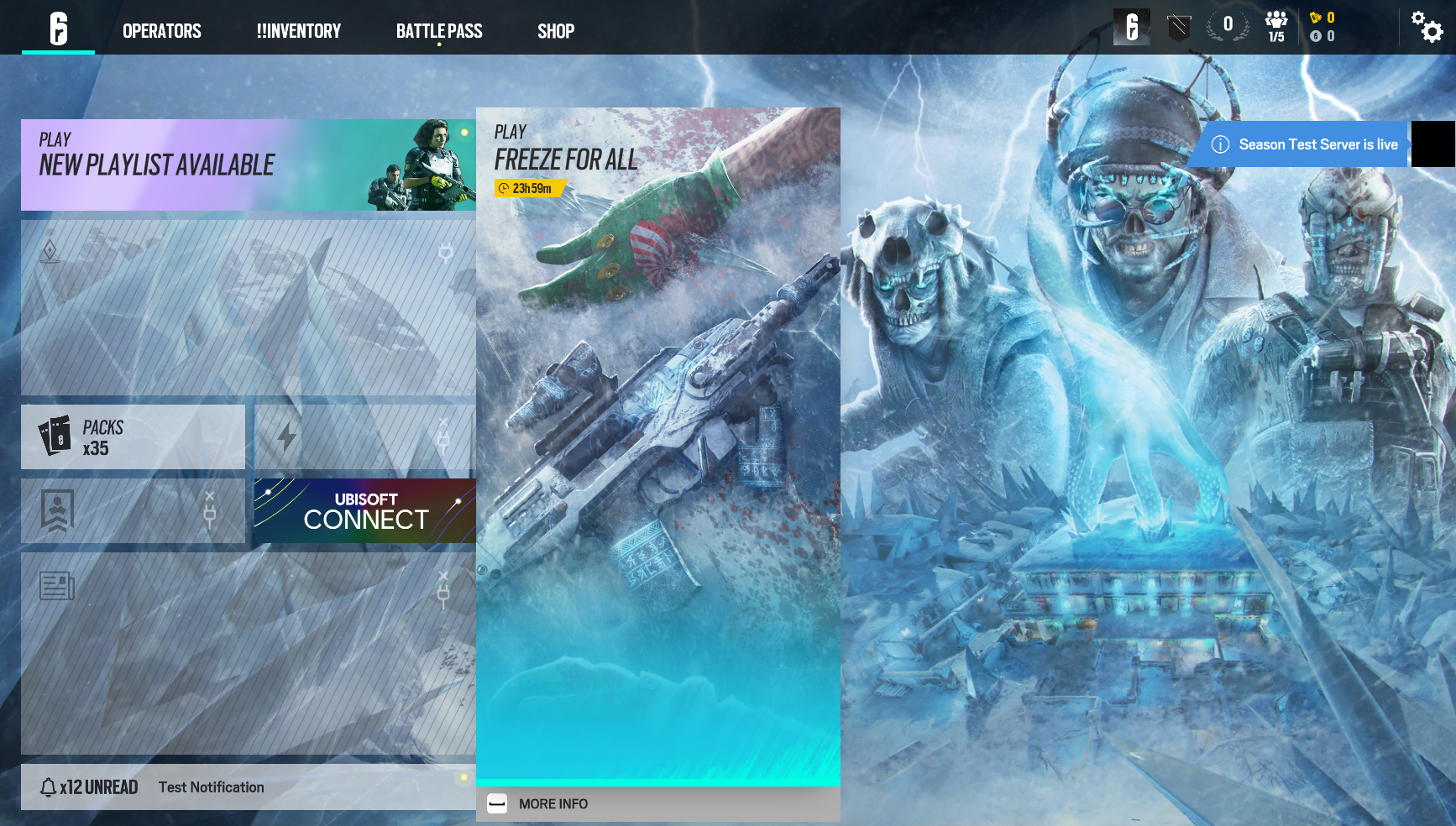The width and height of the screenshot is (1456, 826).
Task: Click the alpha packs card icon
Action: [55, 436]
